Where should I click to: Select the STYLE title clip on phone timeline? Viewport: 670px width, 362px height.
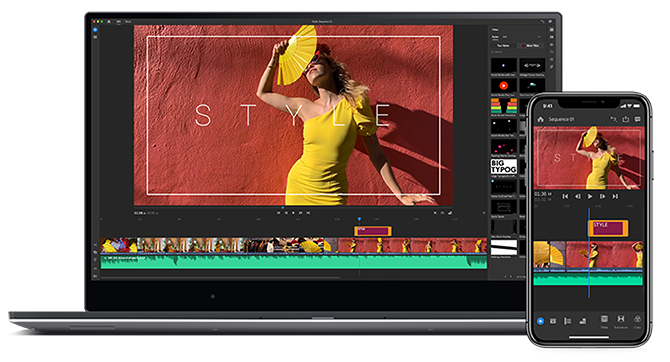pyautogui.click(x=608, y=228)
